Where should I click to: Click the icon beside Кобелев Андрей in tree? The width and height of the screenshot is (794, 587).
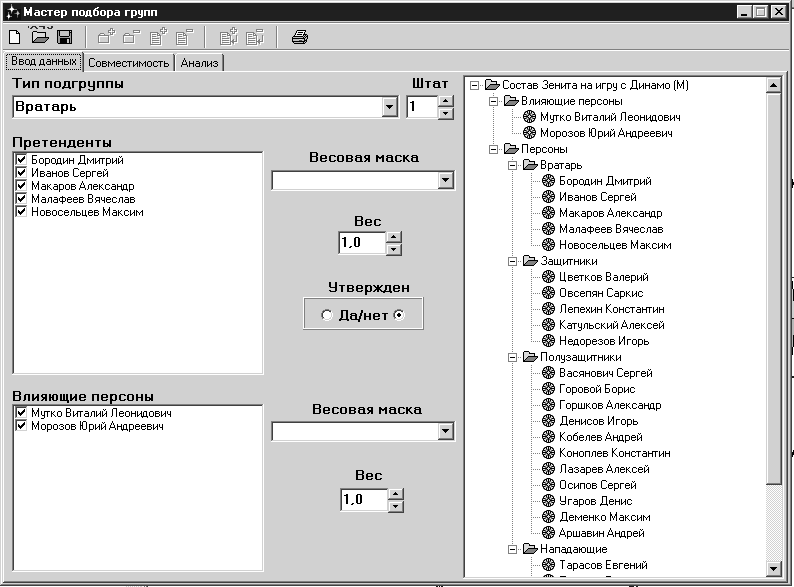548,437
